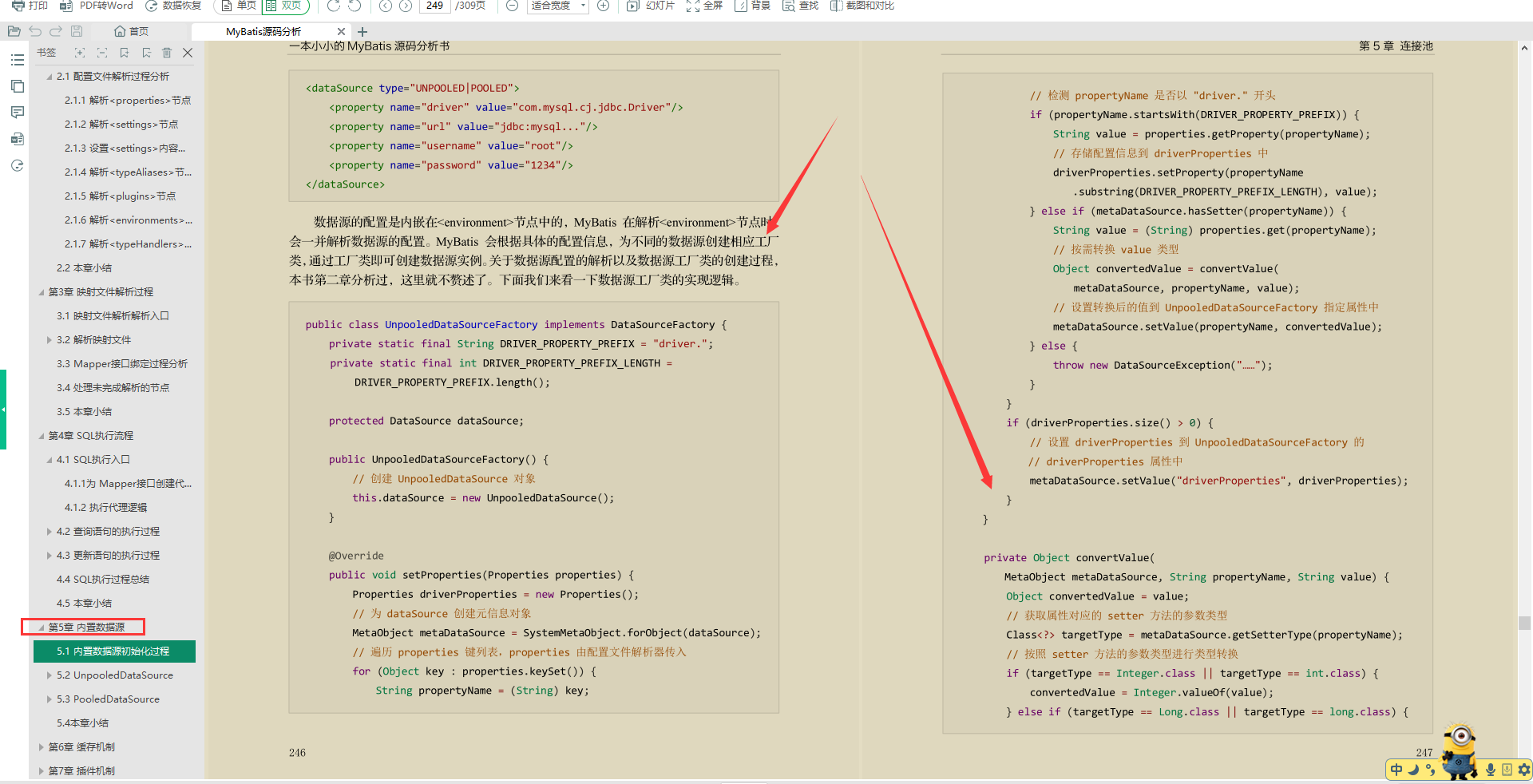Collapse all bookmarks icon
Screen dimensions: 1533x784
(102, 53)
